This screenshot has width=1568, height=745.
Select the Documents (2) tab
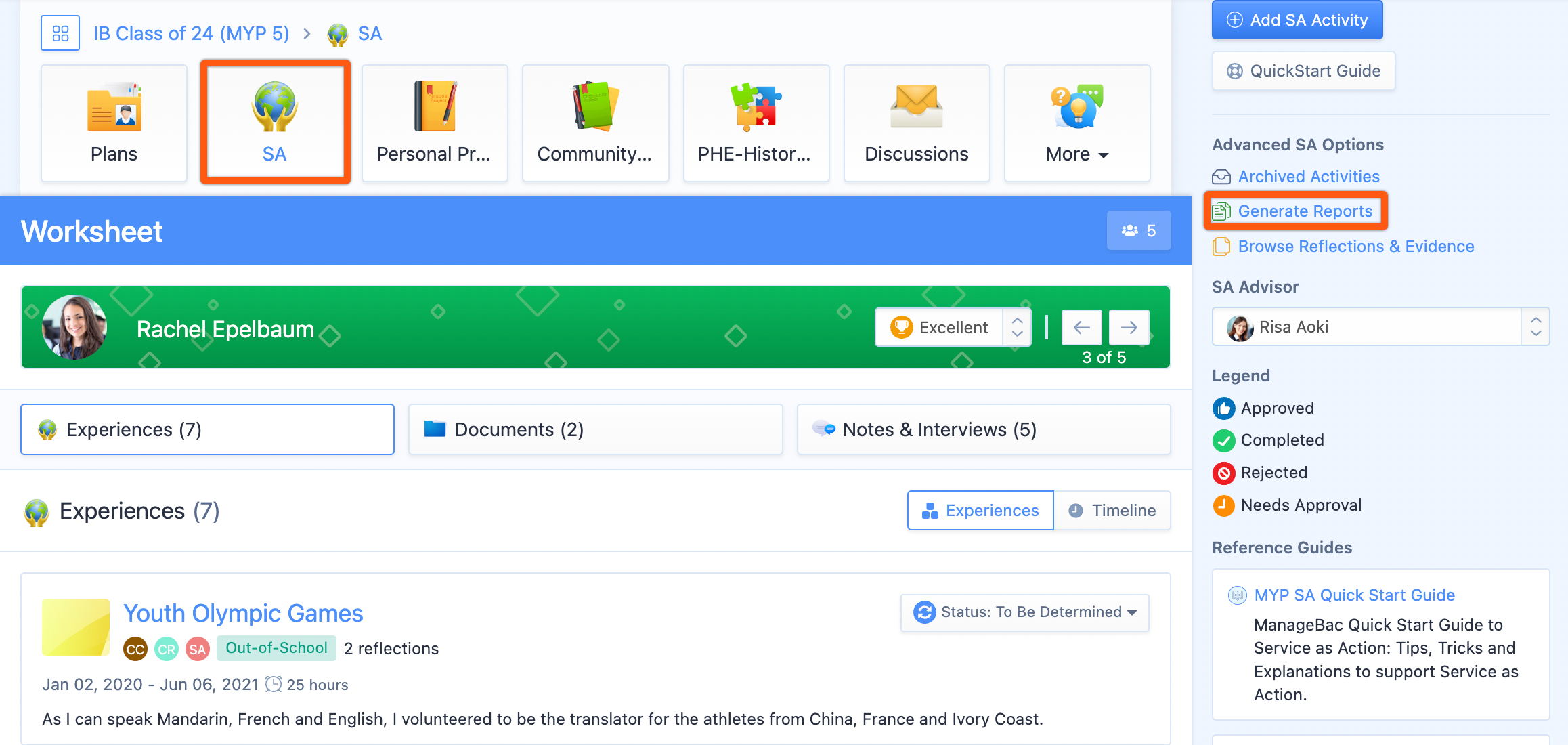click(595, 429)
